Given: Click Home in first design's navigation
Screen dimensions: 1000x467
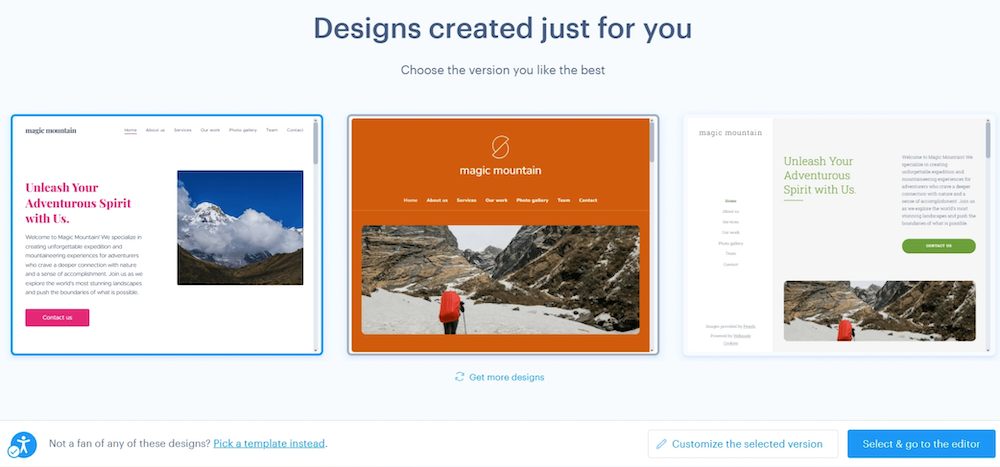Looking at the screenshot, I should [130, 130].
